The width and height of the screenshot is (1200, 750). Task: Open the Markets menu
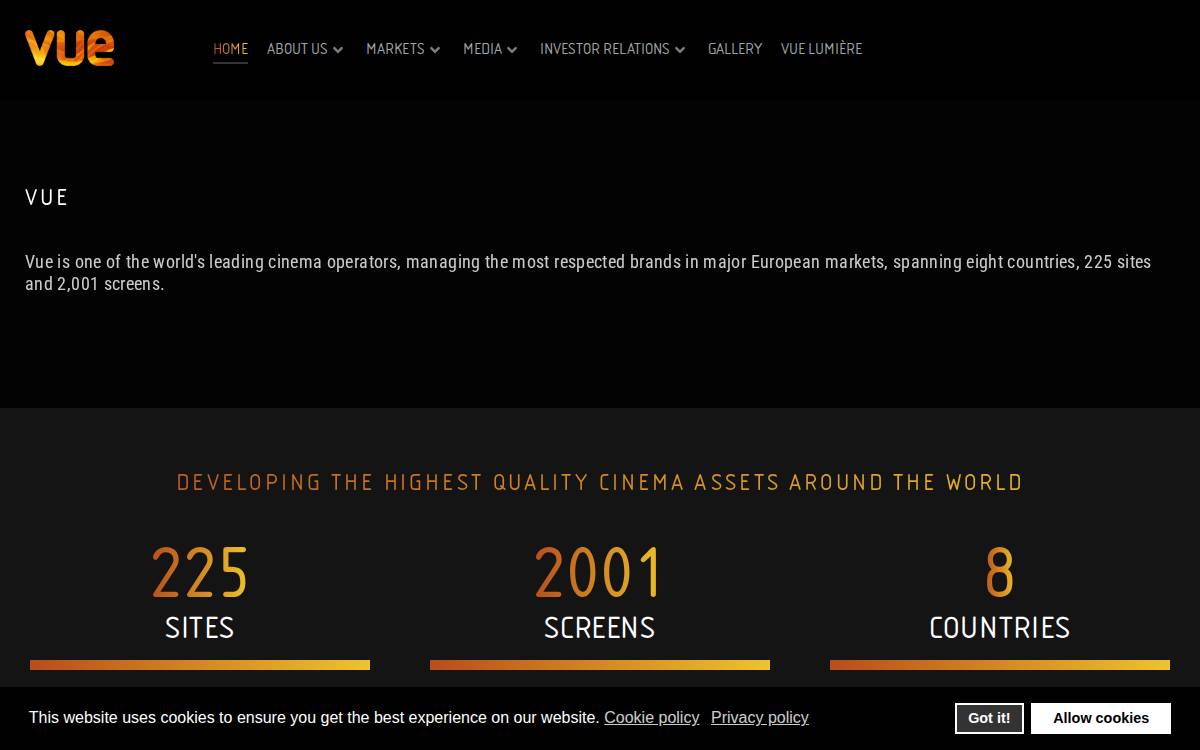pyautogui.click(x=395, y=49)
